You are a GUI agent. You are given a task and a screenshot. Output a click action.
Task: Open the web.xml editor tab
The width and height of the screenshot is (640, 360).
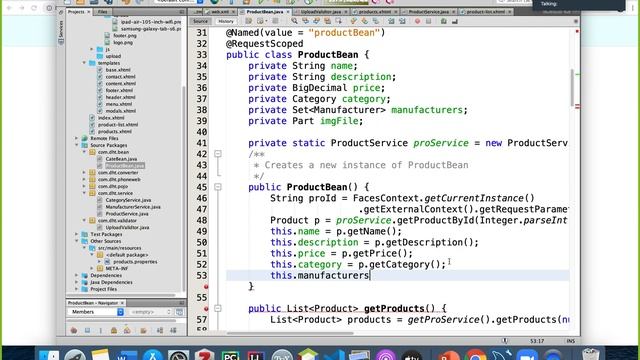[x=220, y=12]
